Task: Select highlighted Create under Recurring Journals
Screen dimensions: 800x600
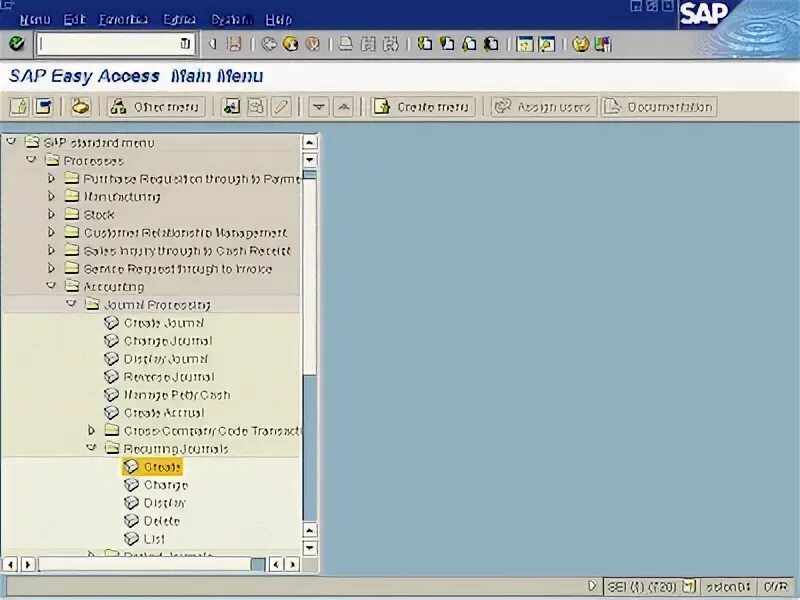Action: [153, 467]
